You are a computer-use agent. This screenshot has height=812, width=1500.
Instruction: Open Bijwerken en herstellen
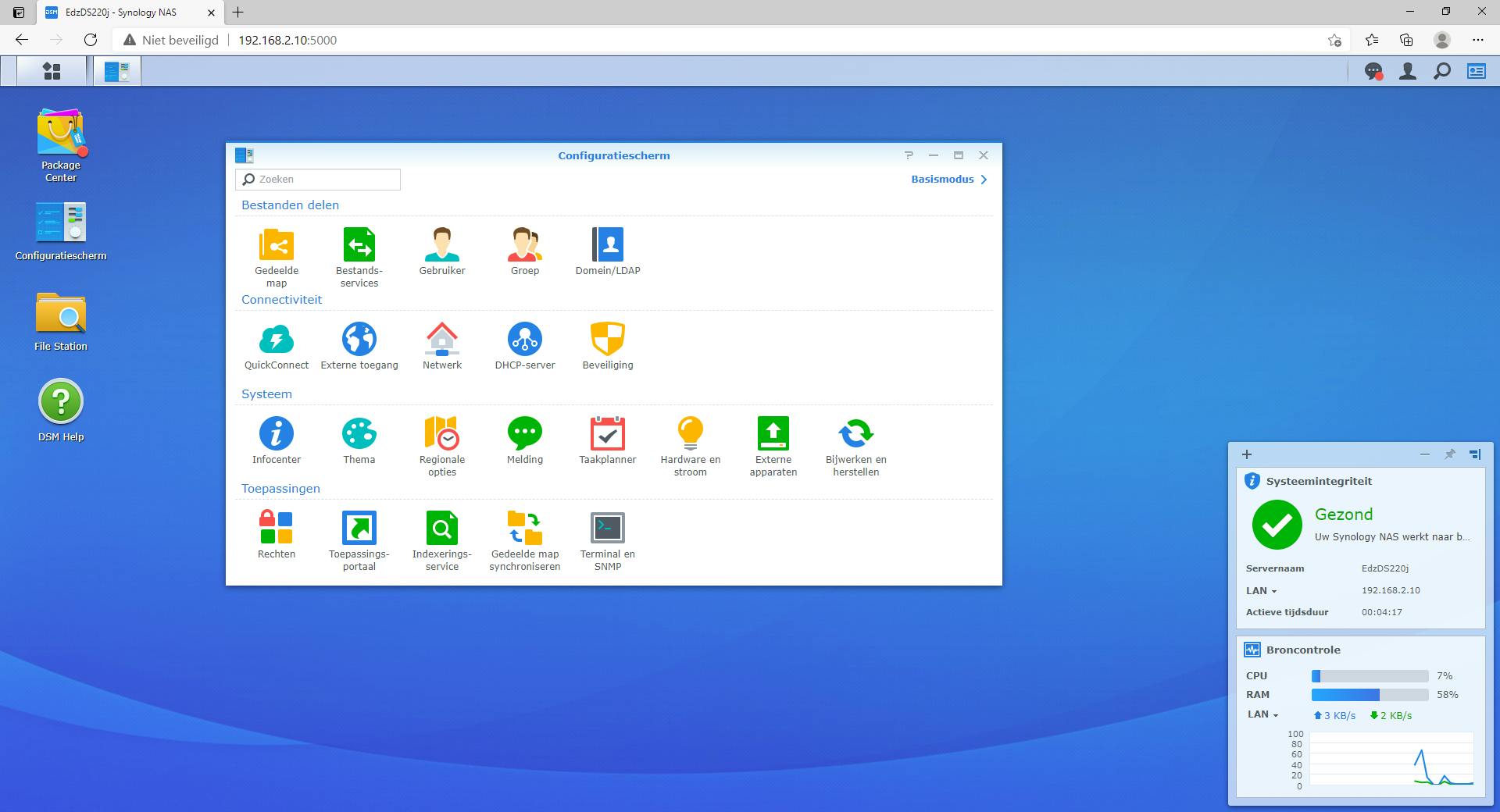pos(856,446)
